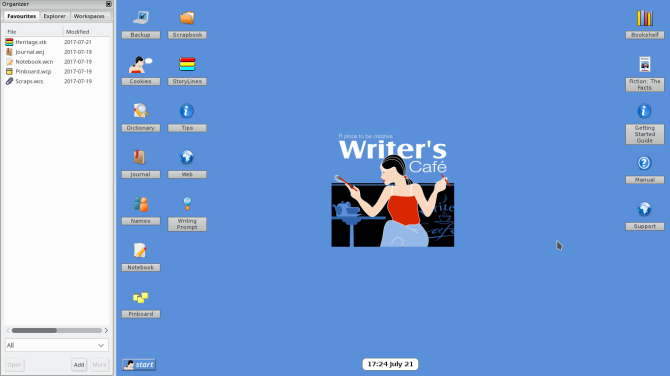The width and height of the screenshot is (670, 376).
Task: Open the Pinboard sticky notes icon
Action: click(x=141, y=297)
